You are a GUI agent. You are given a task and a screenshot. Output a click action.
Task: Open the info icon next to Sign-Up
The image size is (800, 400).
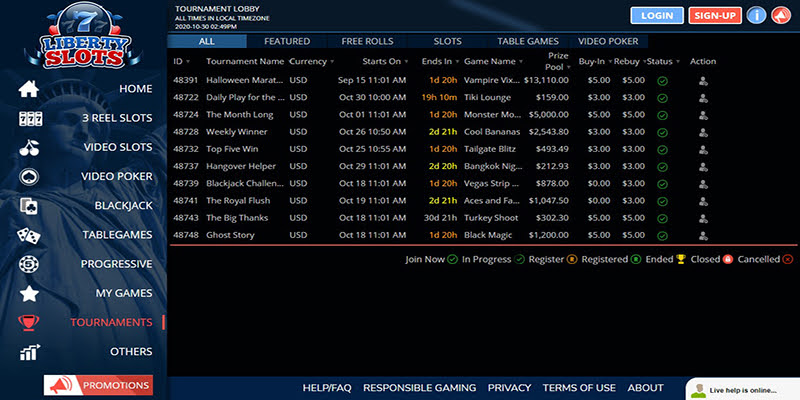pyautogui.click(x=756, y=15)
